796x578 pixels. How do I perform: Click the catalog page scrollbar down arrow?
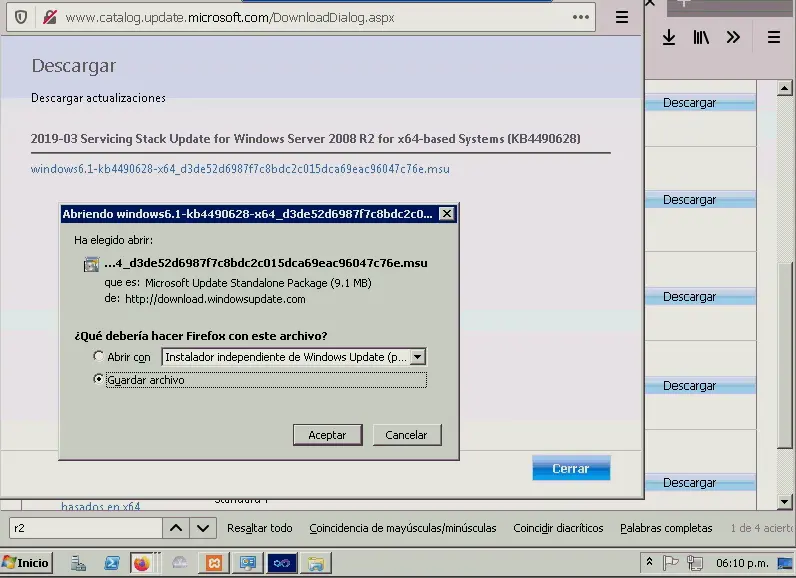(x=784, y=502)
